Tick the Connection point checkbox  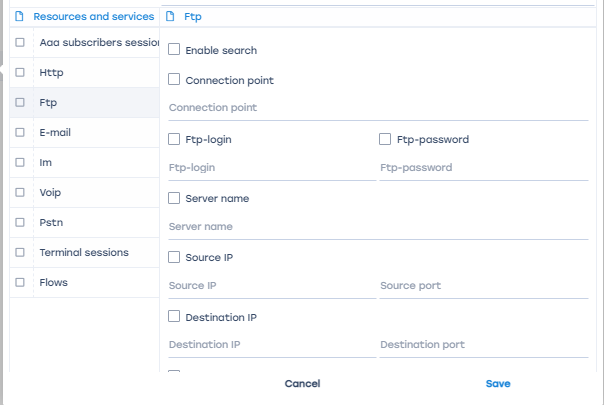pos(175,80)
